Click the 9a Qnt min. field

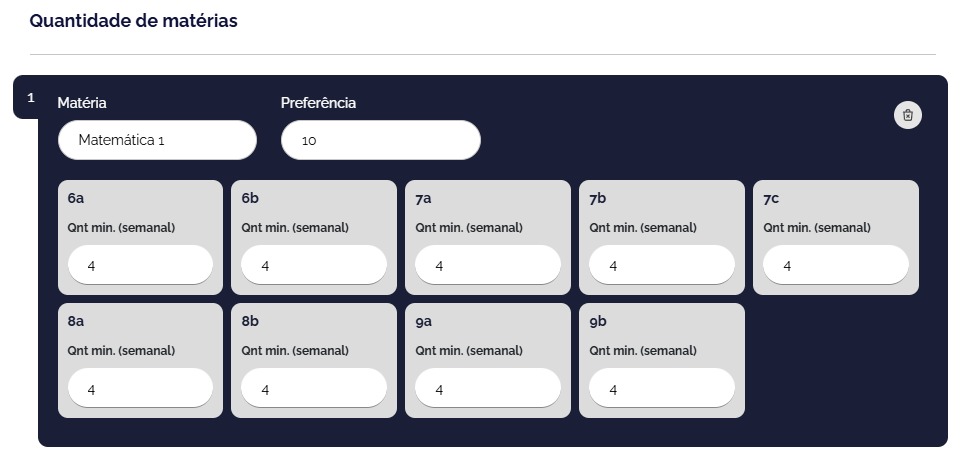(488, 388)
